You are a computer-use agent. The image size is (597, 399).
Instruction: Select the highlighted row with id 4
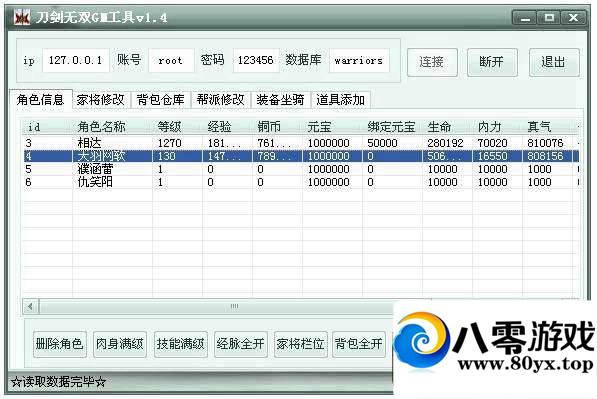(x=301, y=156)
